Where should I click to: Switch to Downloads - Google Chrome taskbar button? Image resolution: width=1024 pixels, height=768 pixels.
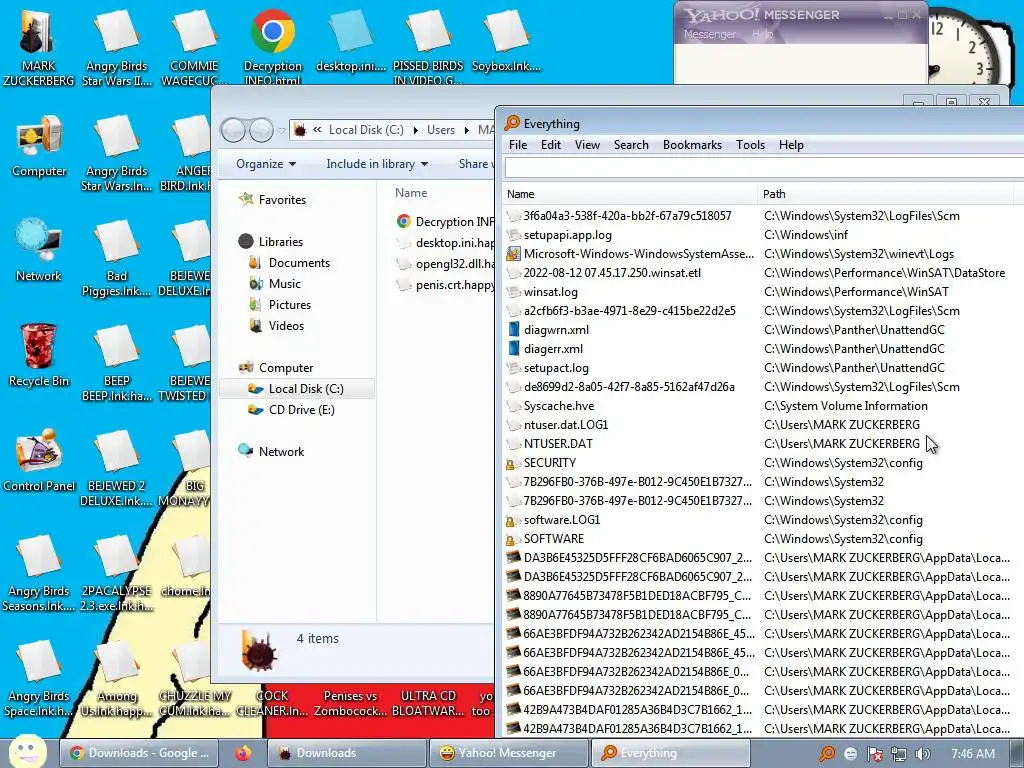click(x=138, y=753)
